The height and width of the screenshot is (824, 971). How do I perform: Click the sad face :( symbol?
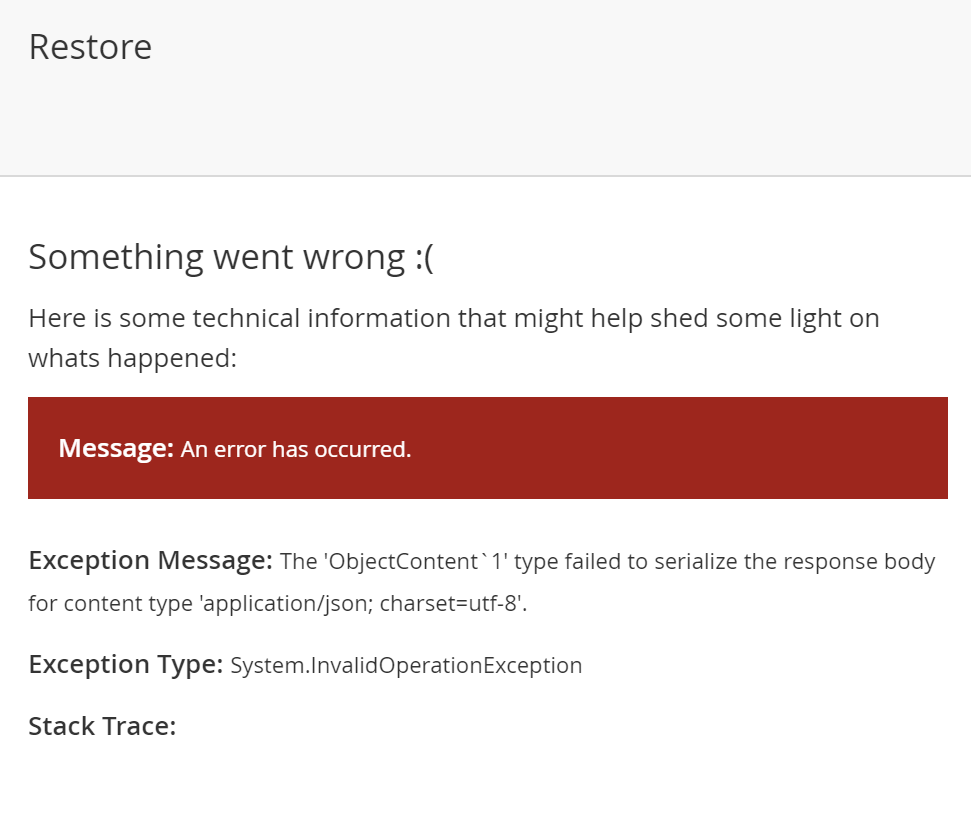(x=424, y=257)
